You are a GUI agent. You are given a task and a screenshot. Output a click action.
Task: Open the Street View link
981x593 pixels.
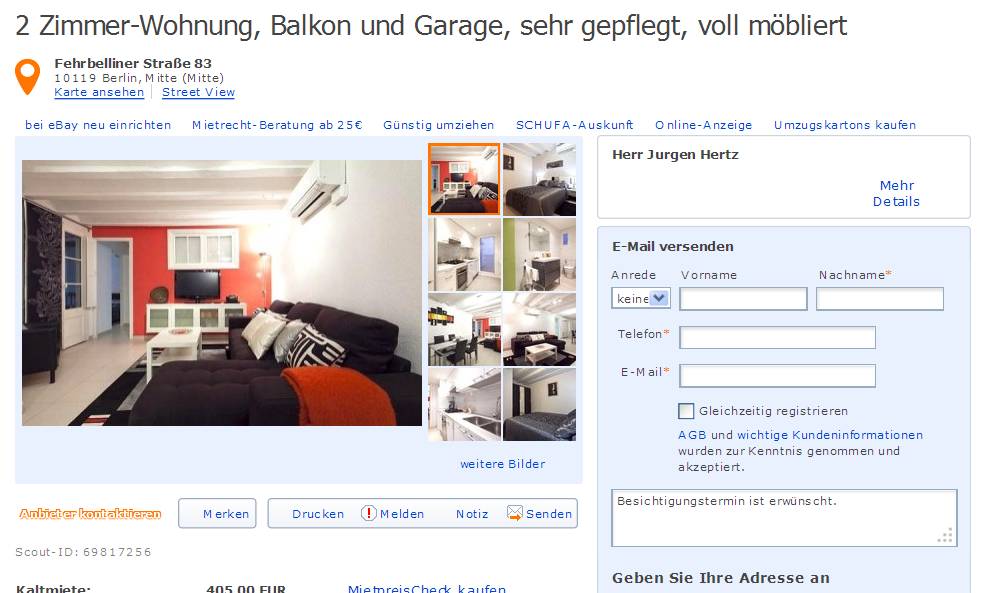pos(198,93)
